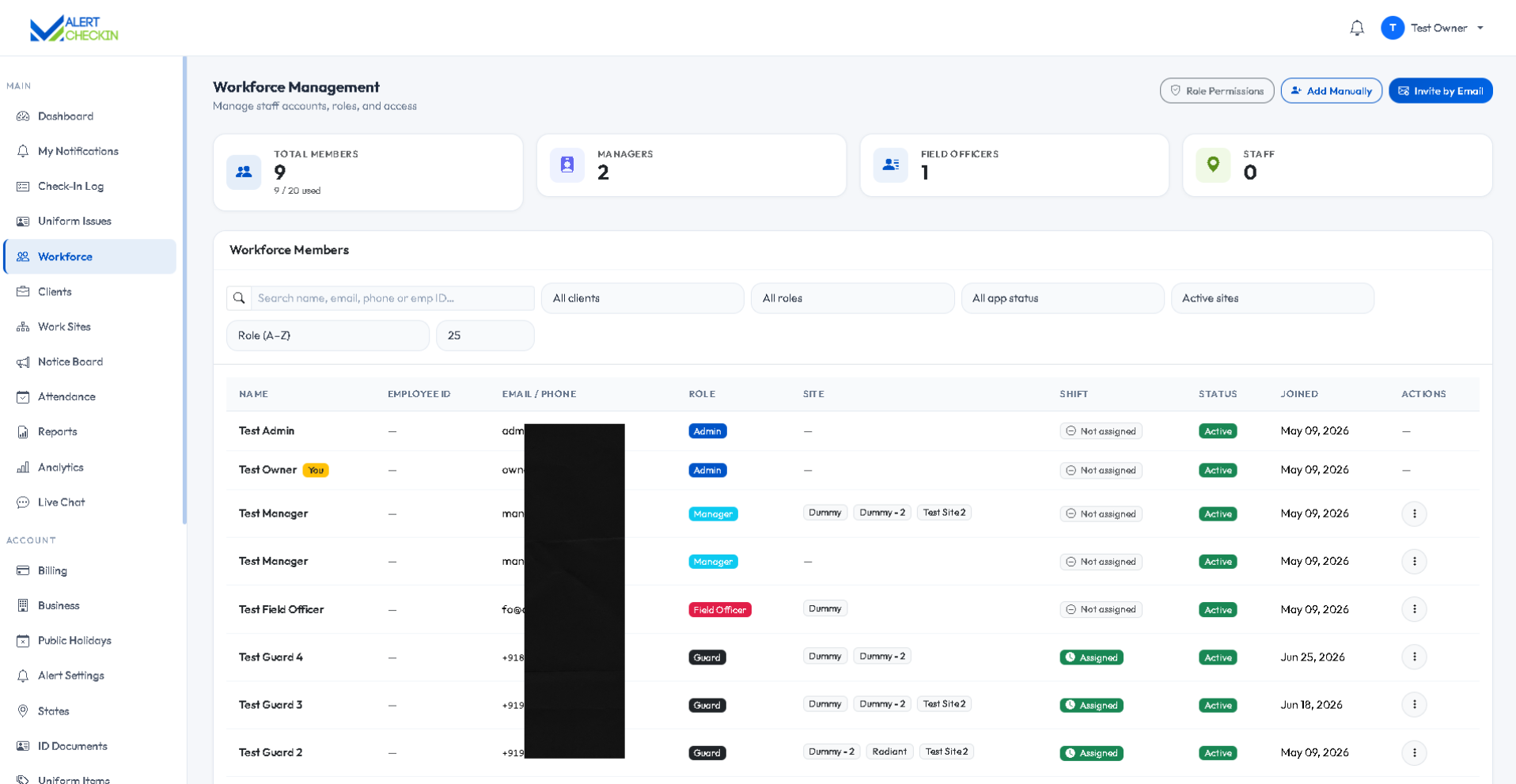This screenshot has height=784, width=1516.
Task: Click the ID Documents card icon
Action: click(23, 746)
